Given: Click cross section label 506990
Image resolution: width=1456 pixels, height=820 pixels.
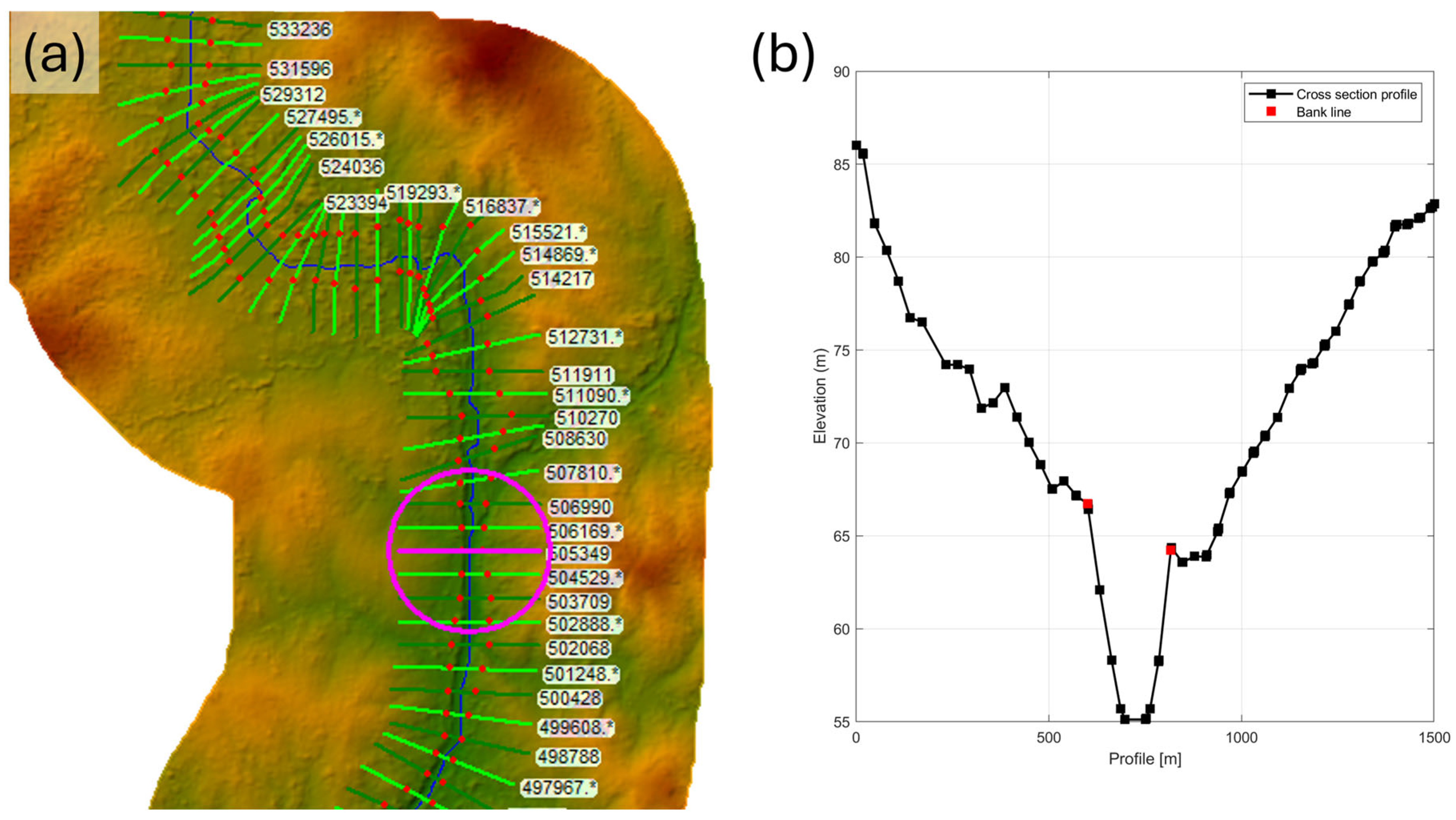Looking at the screenshot, I should [580, 507].
